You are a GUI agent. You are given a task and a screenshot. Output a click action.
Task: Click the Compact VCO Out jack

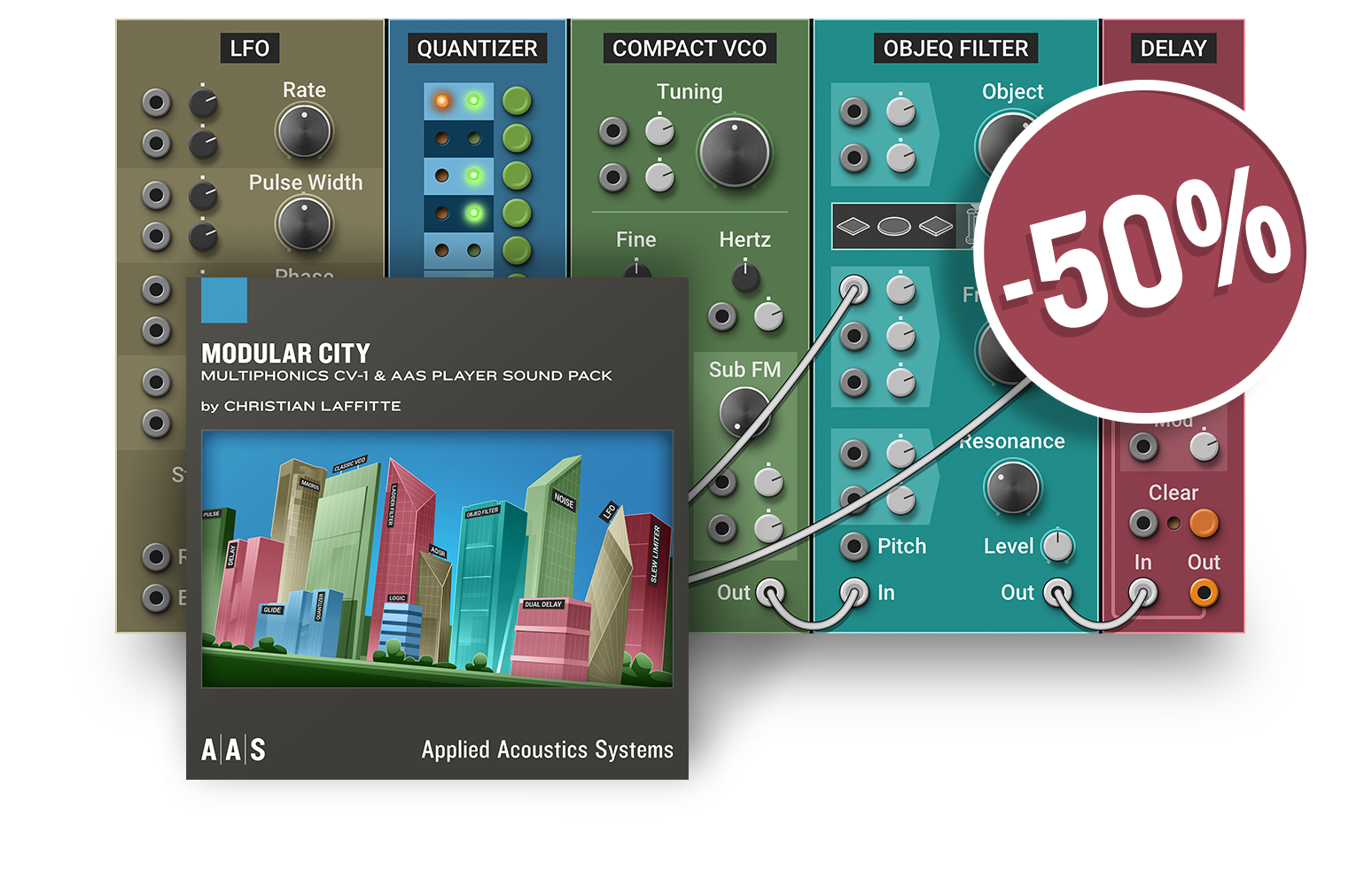pos(769,592)
